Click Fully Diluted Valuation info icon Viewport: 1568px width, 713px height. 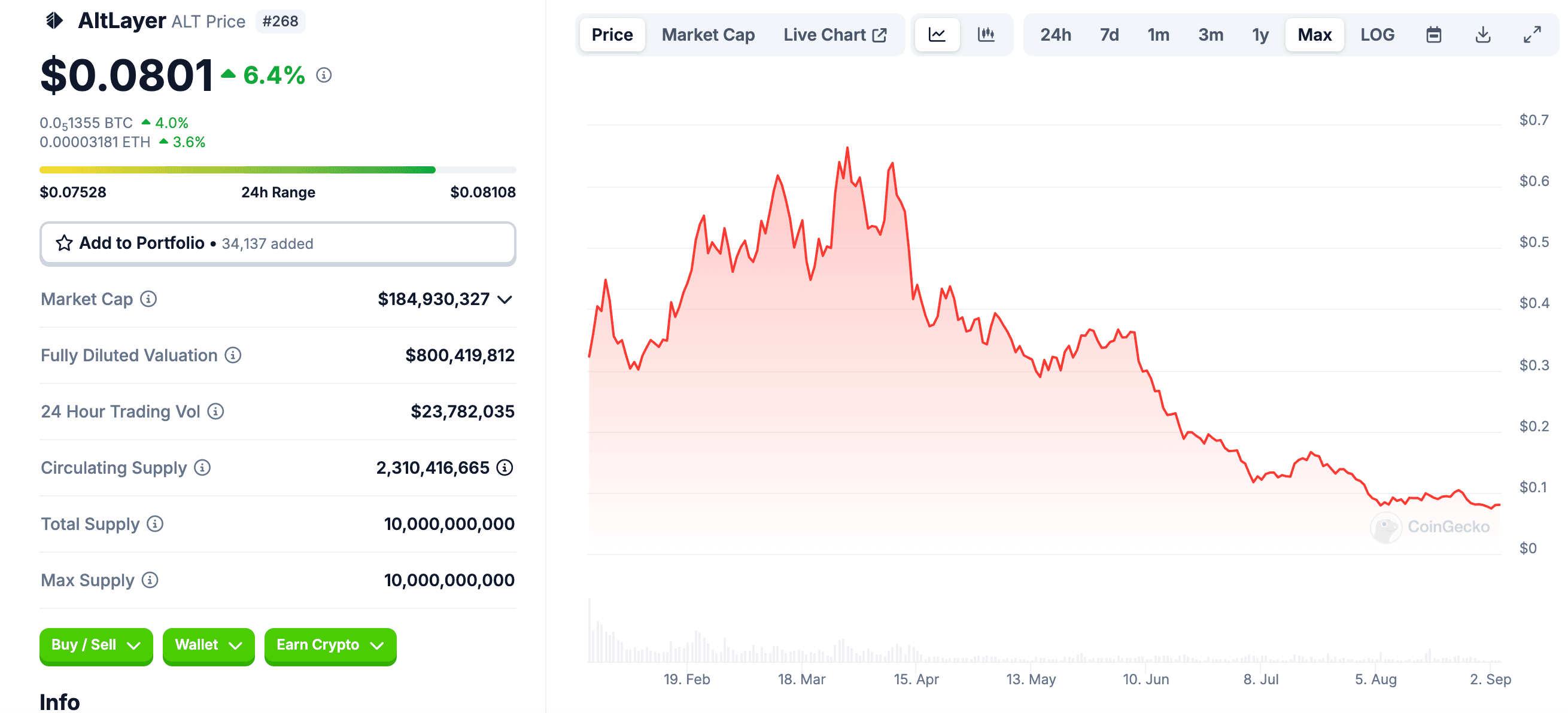tap(233, 355)
